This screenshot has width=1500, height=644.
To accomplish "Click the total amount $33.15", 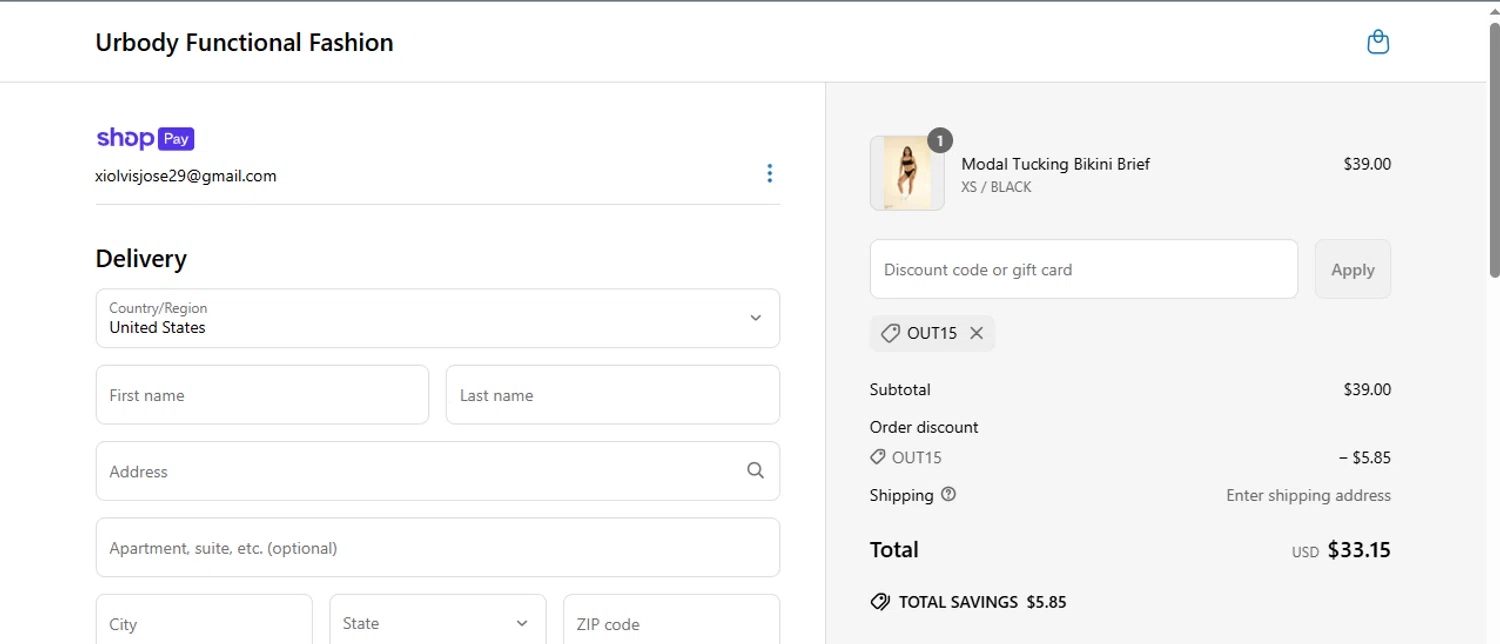I will pos(1359,550).
